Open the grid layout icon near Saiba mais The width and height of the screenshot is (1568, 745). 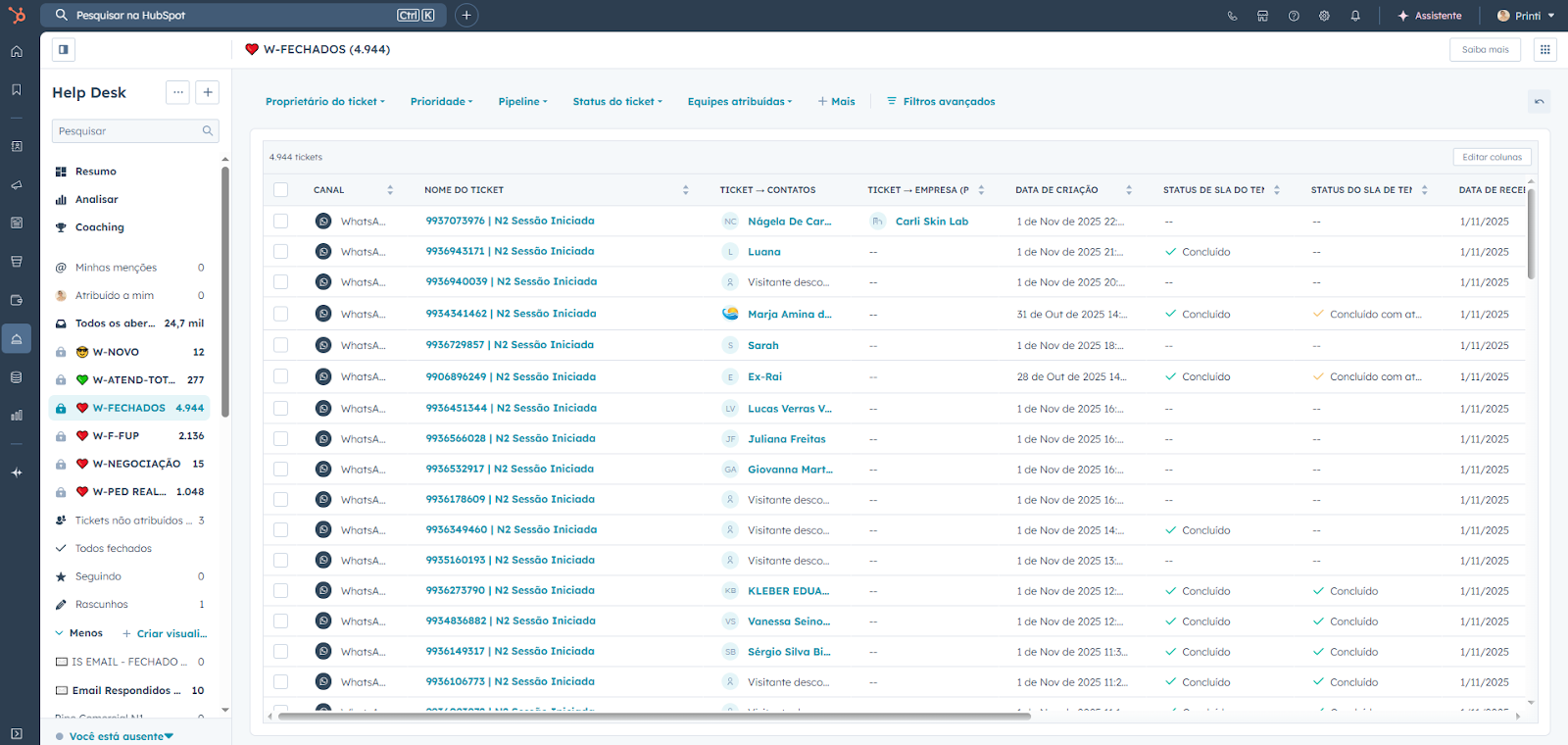pyautogui.click(x=1545, y=49)
